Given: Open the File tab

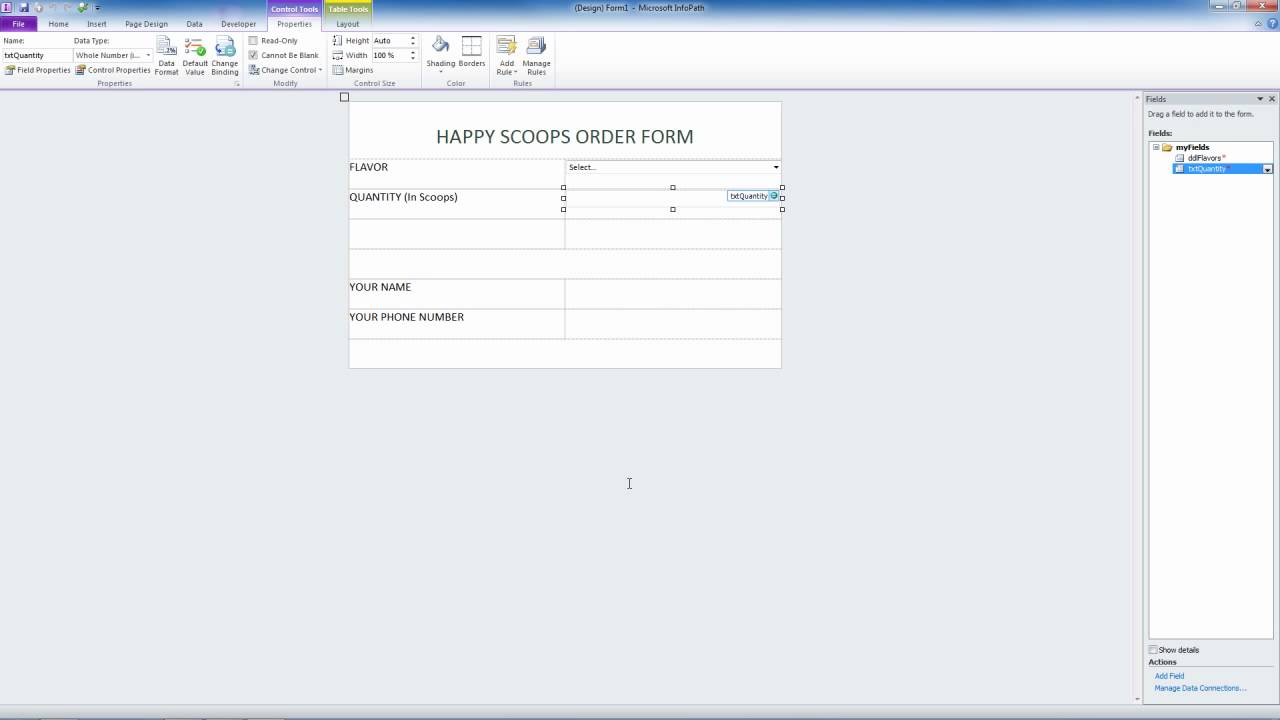Looking at the screenshot, I should coord(18,24).
